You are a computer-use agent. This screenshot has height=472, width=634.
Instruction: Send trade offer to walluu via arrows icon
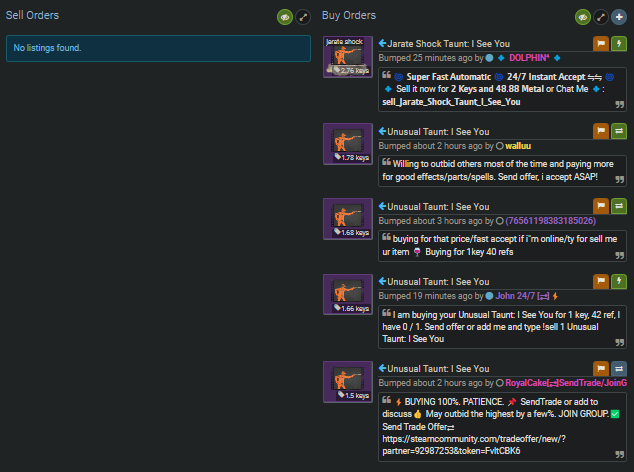pos(619,131)
